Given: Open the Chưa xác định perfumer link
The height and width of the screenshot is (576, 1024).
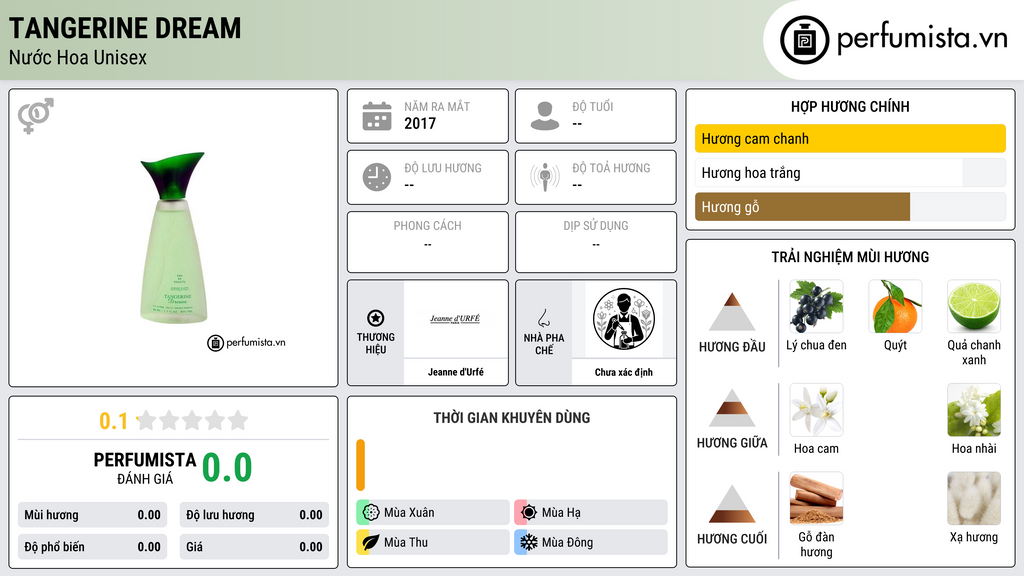Looking at the screenshot, I should (624, 372).
